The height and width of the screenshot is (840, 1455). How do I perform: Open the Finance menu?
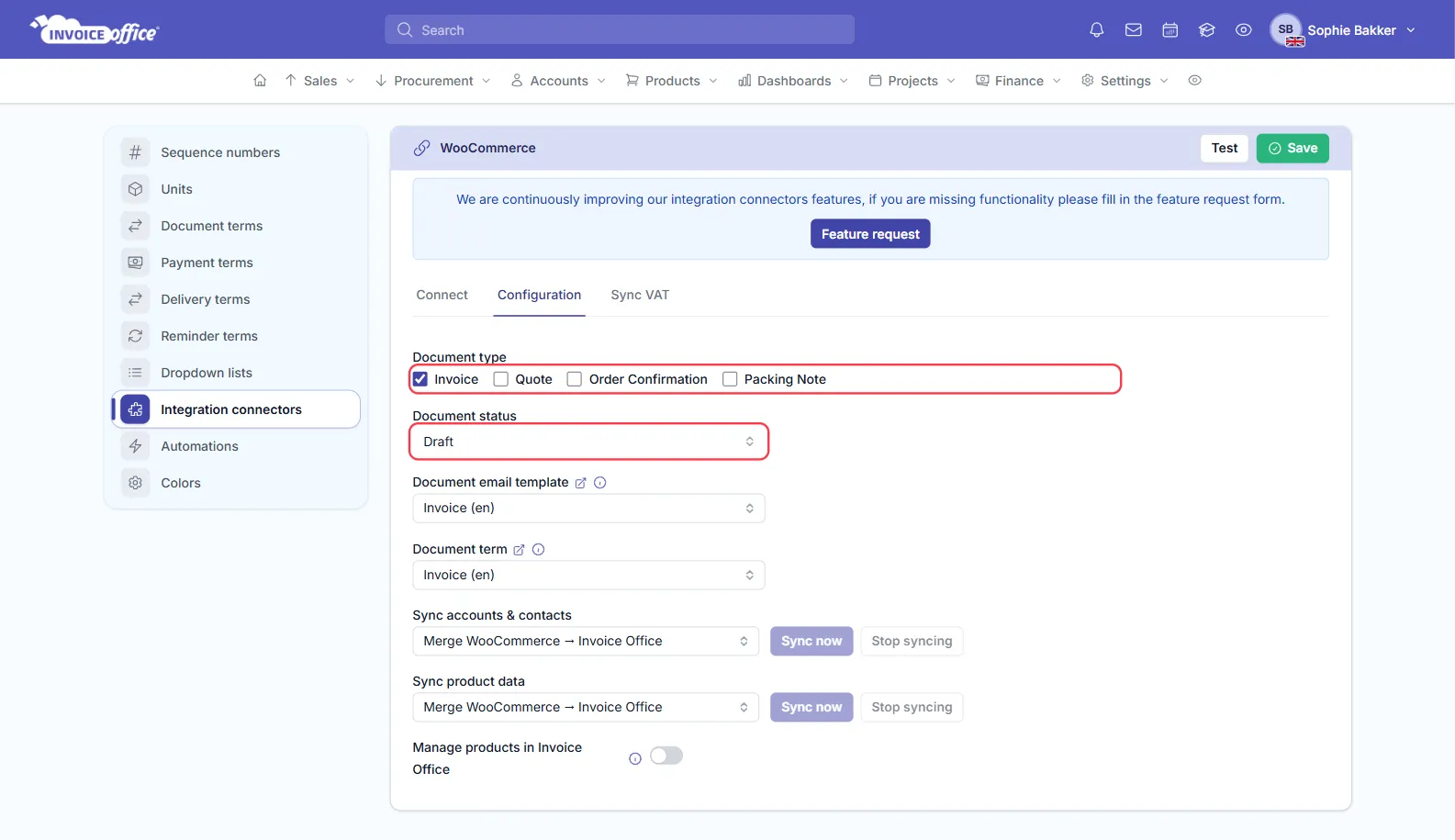coord(1018,81)
